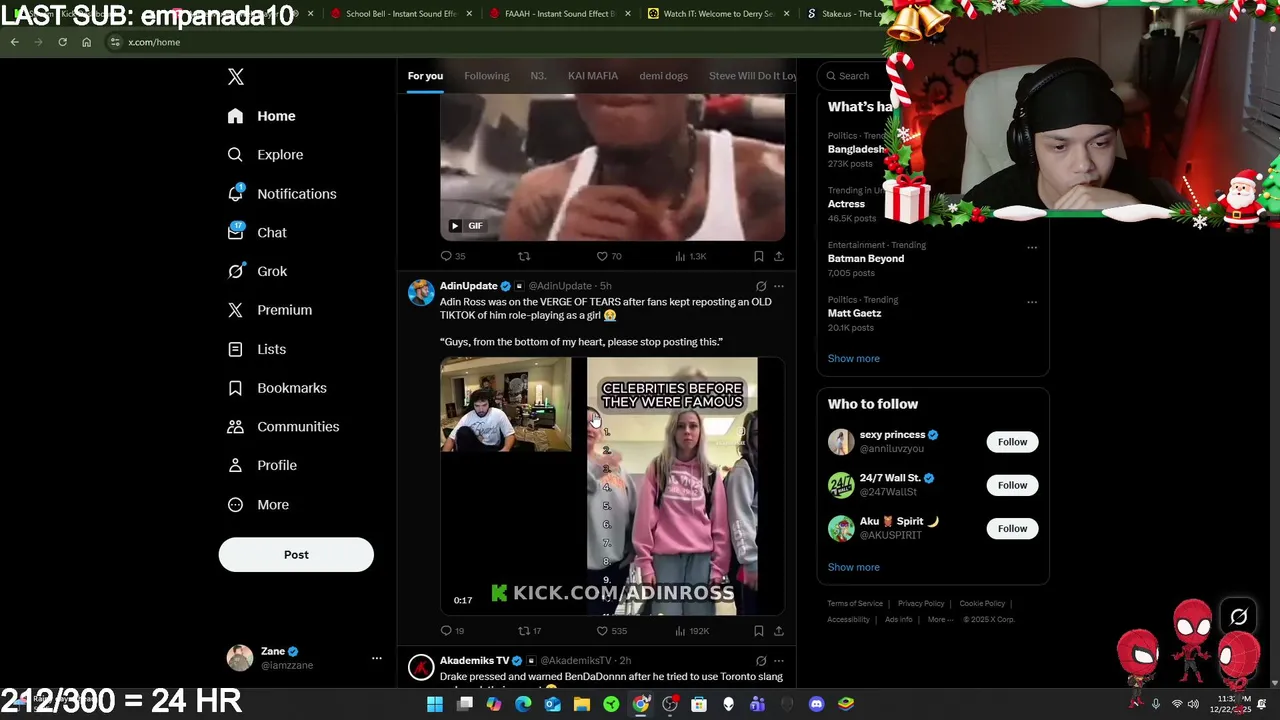
Task: Follow sexy princess account
Action: tap(1012, 442)
